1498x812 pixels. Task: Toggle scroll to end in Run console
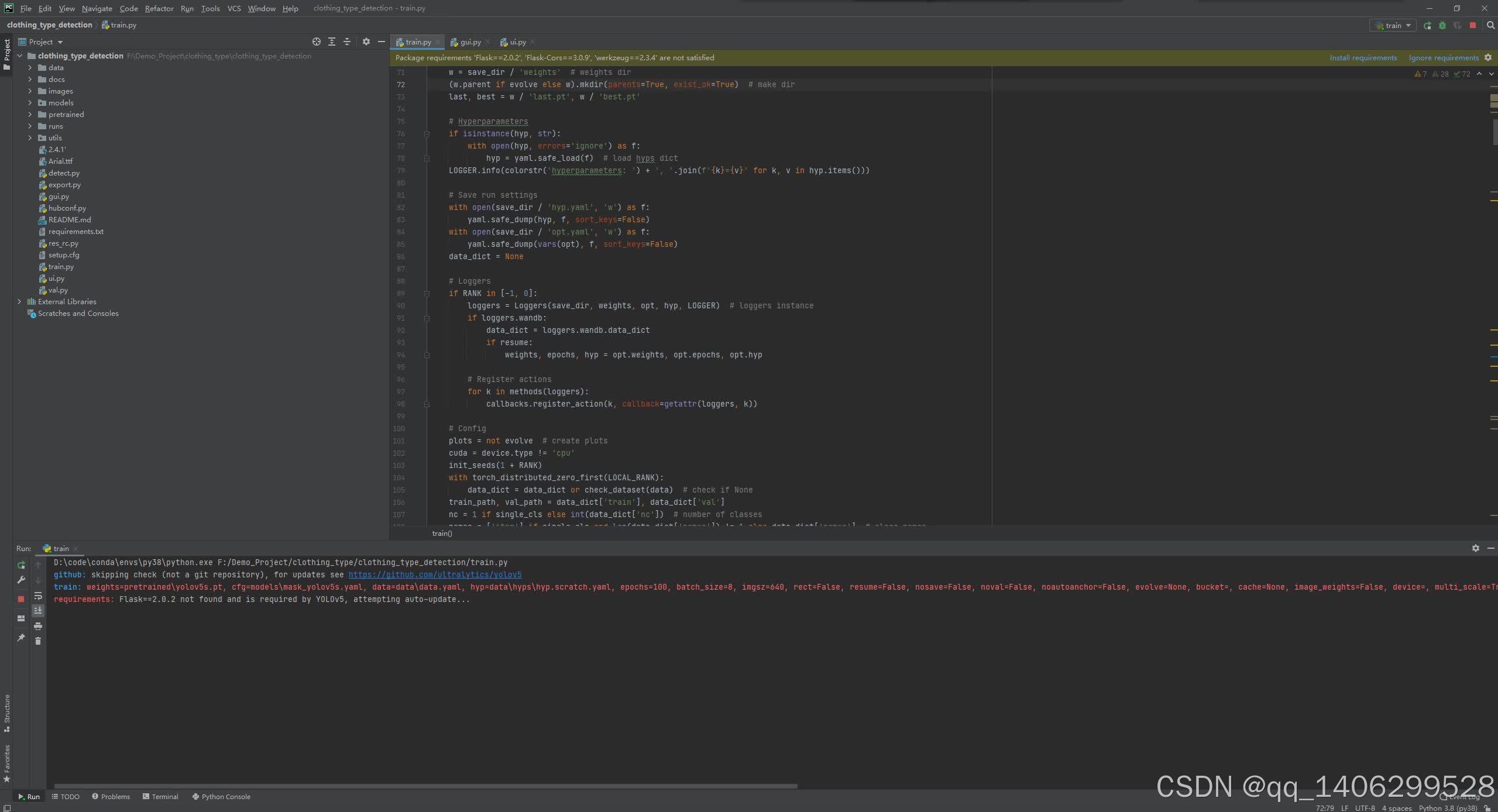pos(38,611)
